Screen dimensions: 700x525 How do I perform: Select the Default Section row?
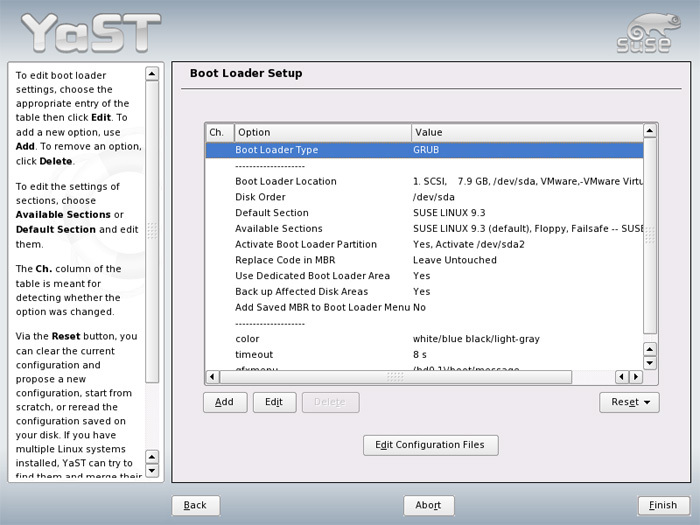pos(424,212)
